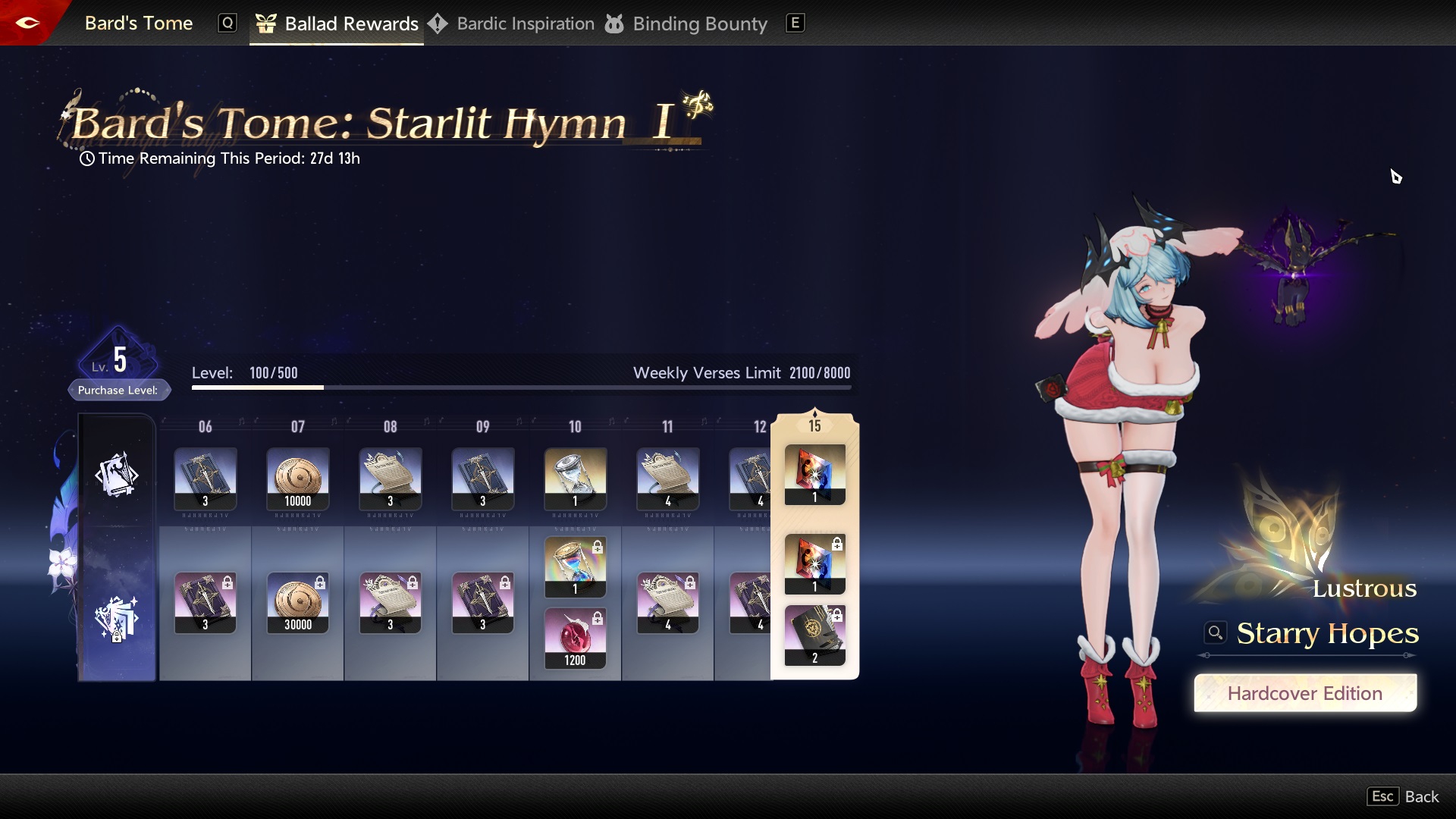Select the locked 1200 red orb reward

tap(576, 639)
